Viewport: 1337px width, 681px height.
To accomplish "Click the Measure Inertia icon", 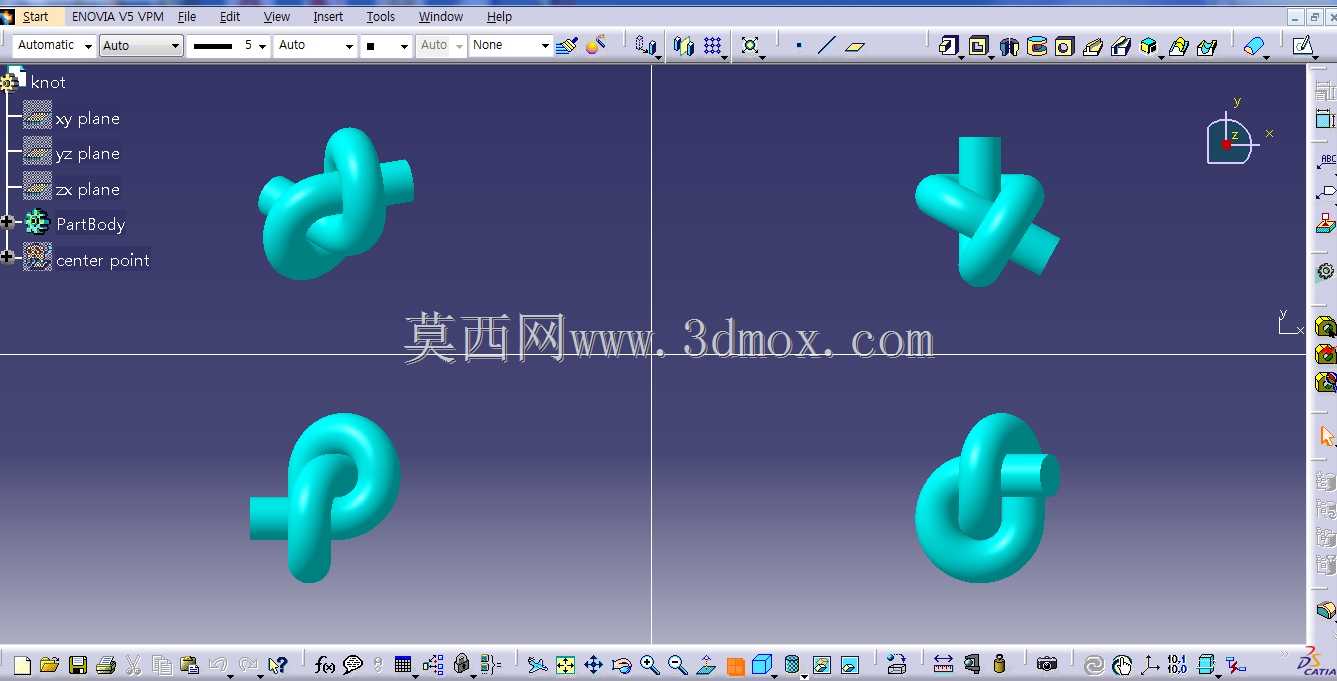I will click(999, 665).
